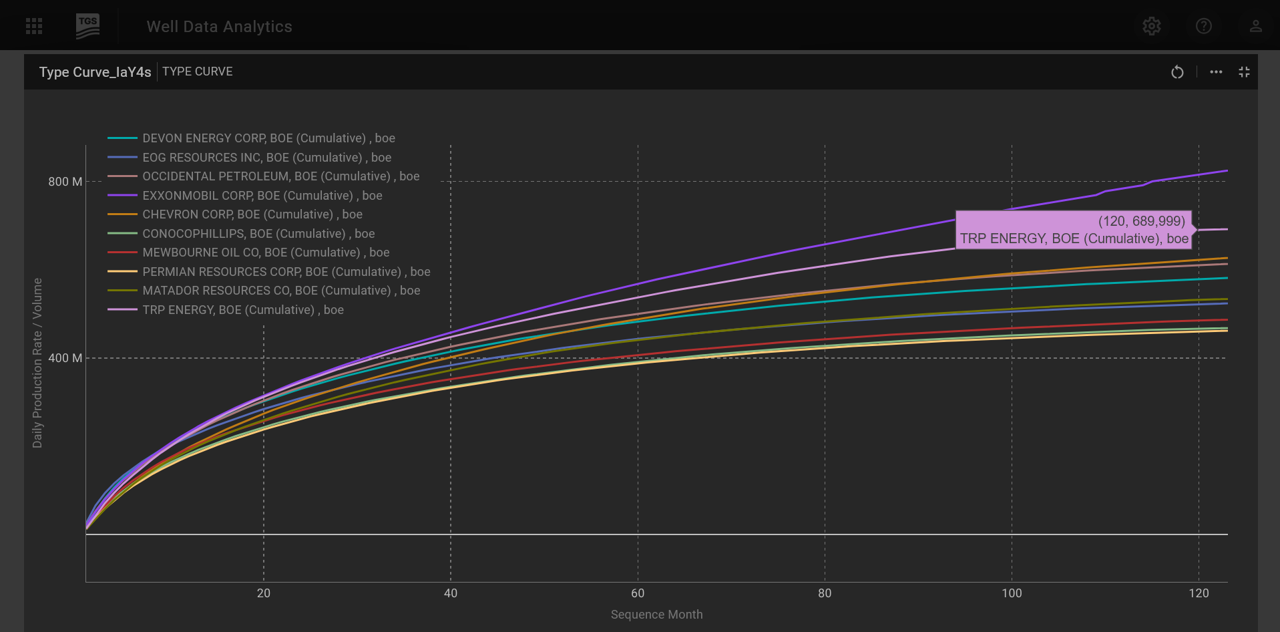Click the TYPE CURVE label in header
Viewport: 1280px width, 632px height.
[x=197, y=72]
